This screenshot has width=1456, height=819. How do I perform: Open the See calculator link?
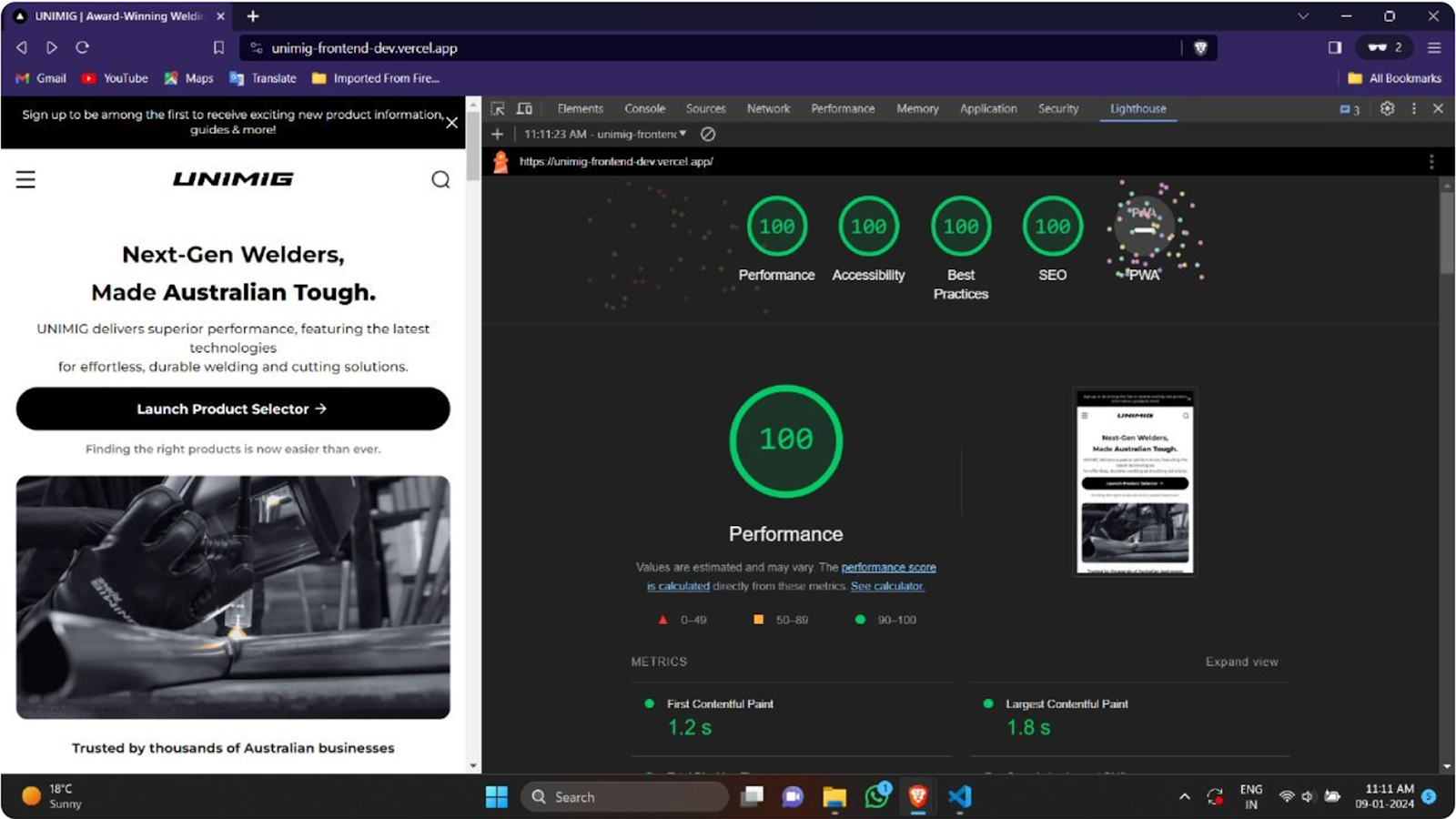click(885, 586)
